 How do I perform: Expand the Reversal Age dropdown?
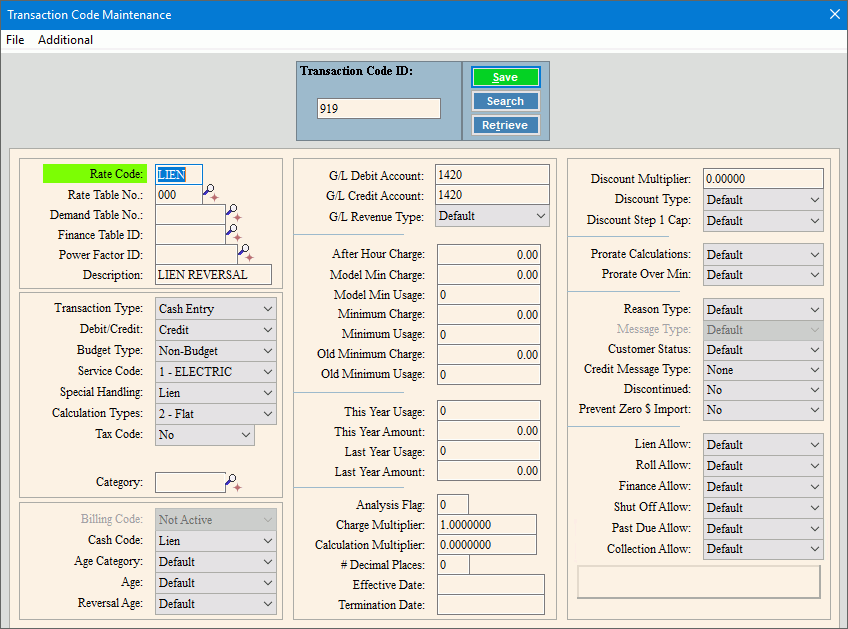click(216, 604)
